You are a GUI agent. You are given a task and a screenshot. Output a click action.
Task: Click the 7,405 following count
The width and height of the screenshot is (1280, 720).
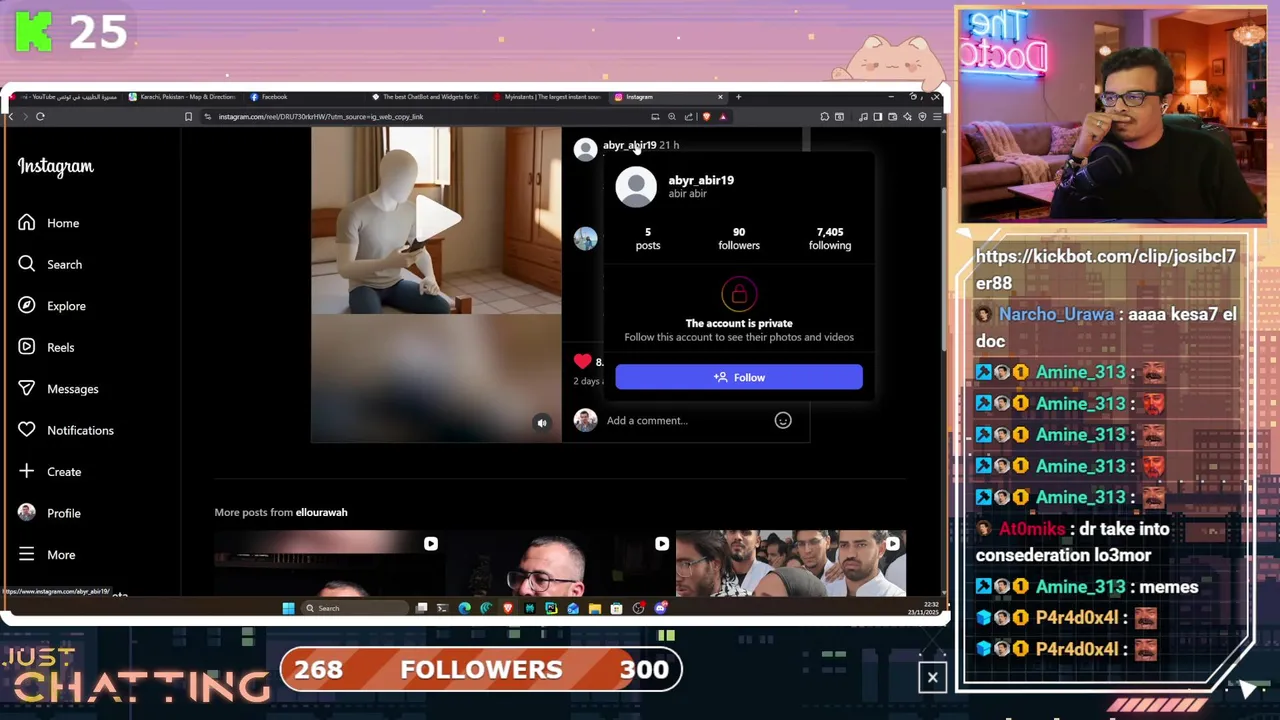point(830,238)
